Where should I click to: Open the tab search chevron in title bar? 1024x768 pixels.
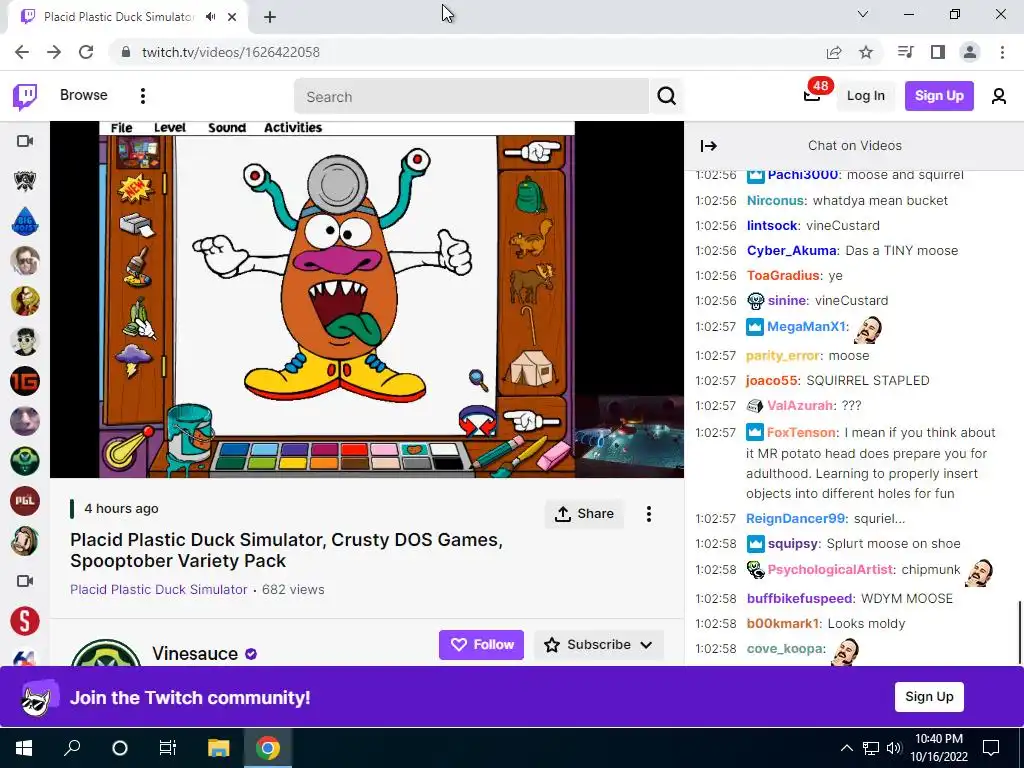click(863, 14)
